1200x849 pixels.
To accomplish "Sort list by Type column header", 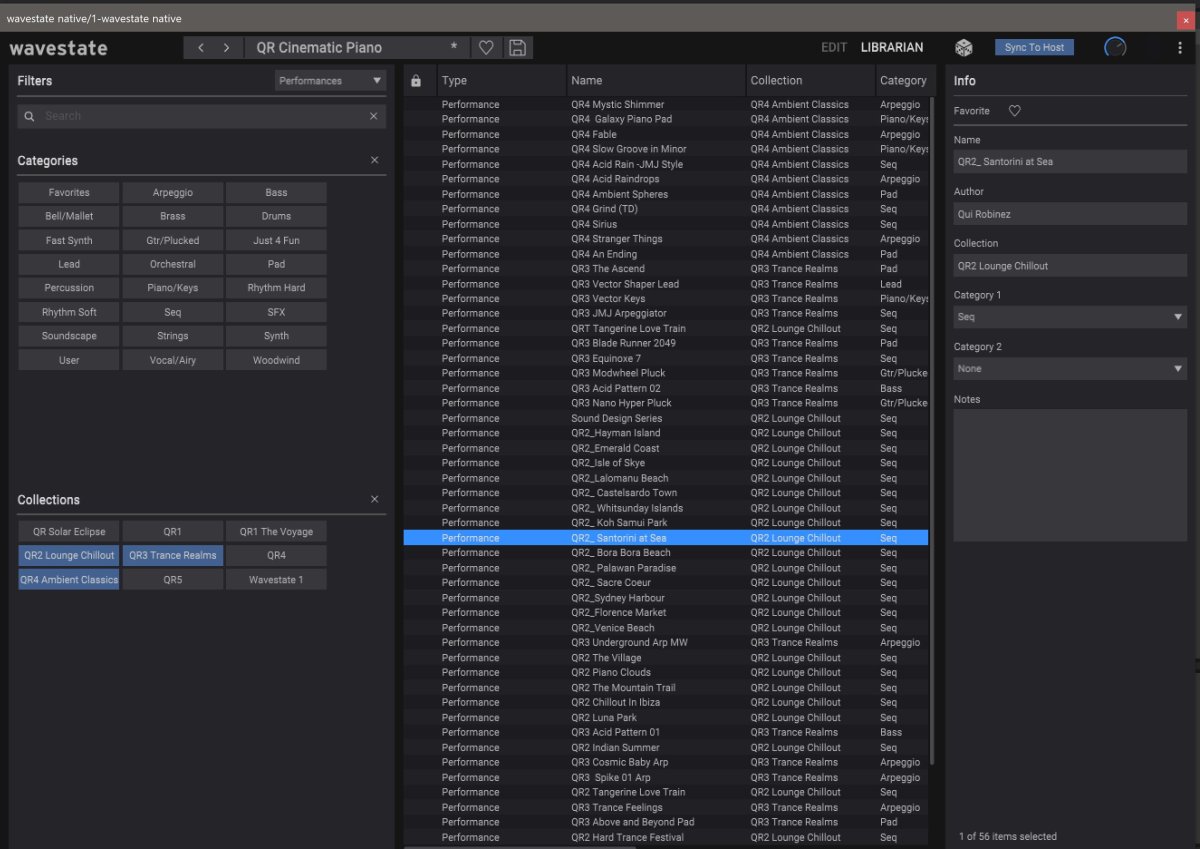I will point(500,81).
